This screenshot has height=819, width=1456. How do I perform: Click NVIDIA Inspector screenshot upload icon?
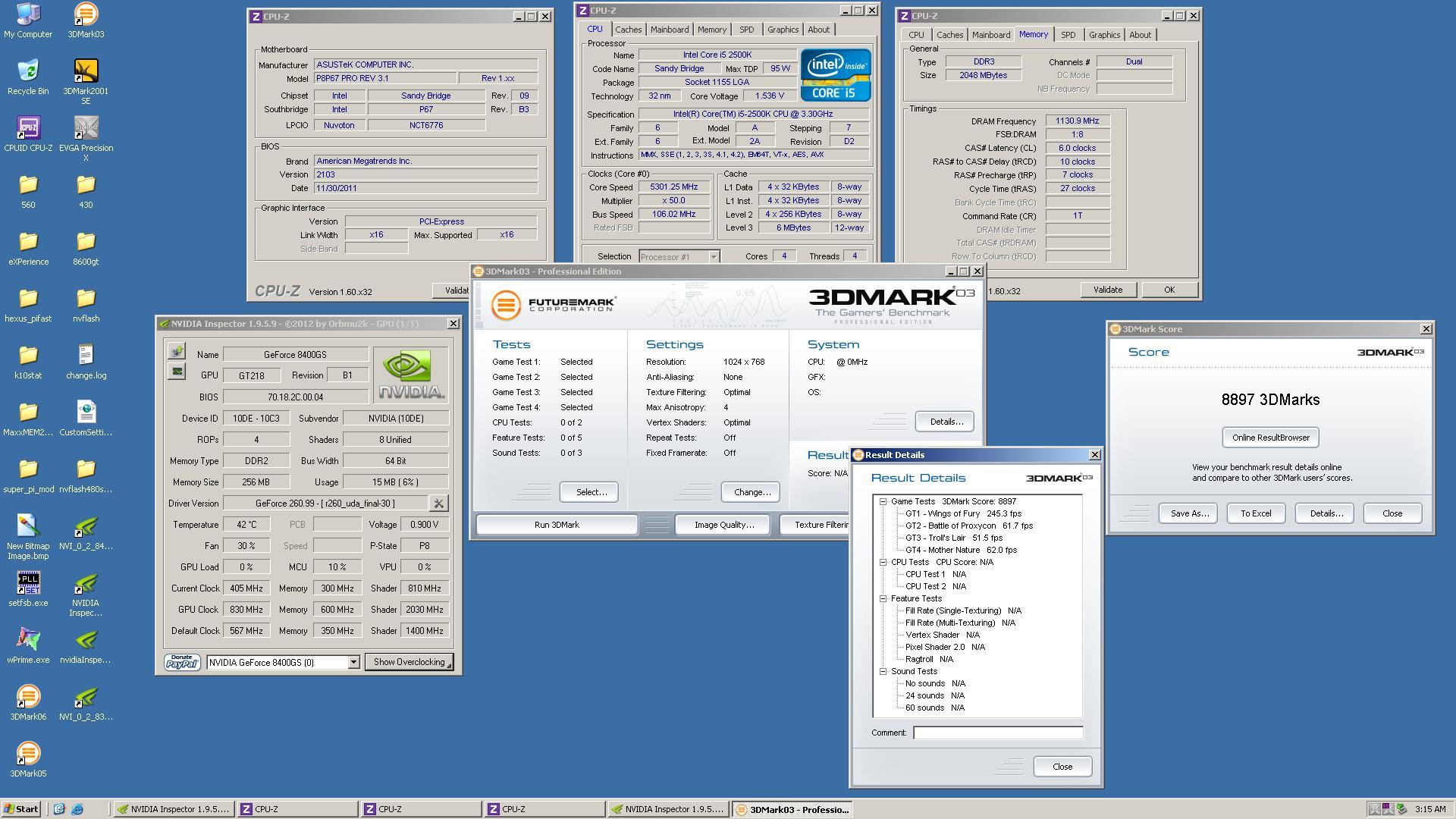coord(177,350)
